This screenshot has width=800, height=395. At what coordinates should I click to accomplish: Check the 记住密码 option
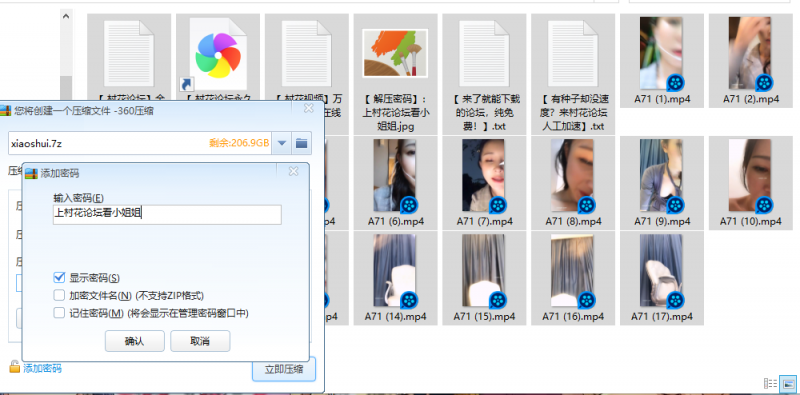pyautogui.click(x=59, y=313)
